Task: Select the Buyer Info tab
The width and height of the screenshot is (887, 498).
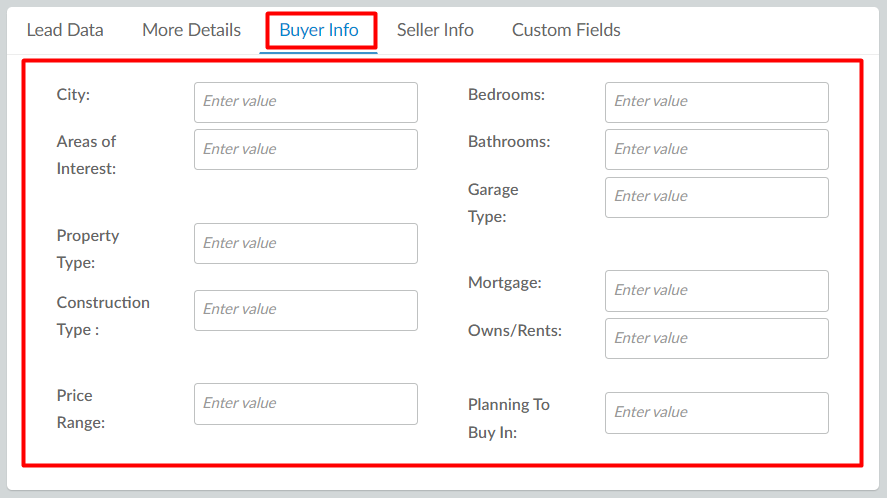Action: coord(319,30)
